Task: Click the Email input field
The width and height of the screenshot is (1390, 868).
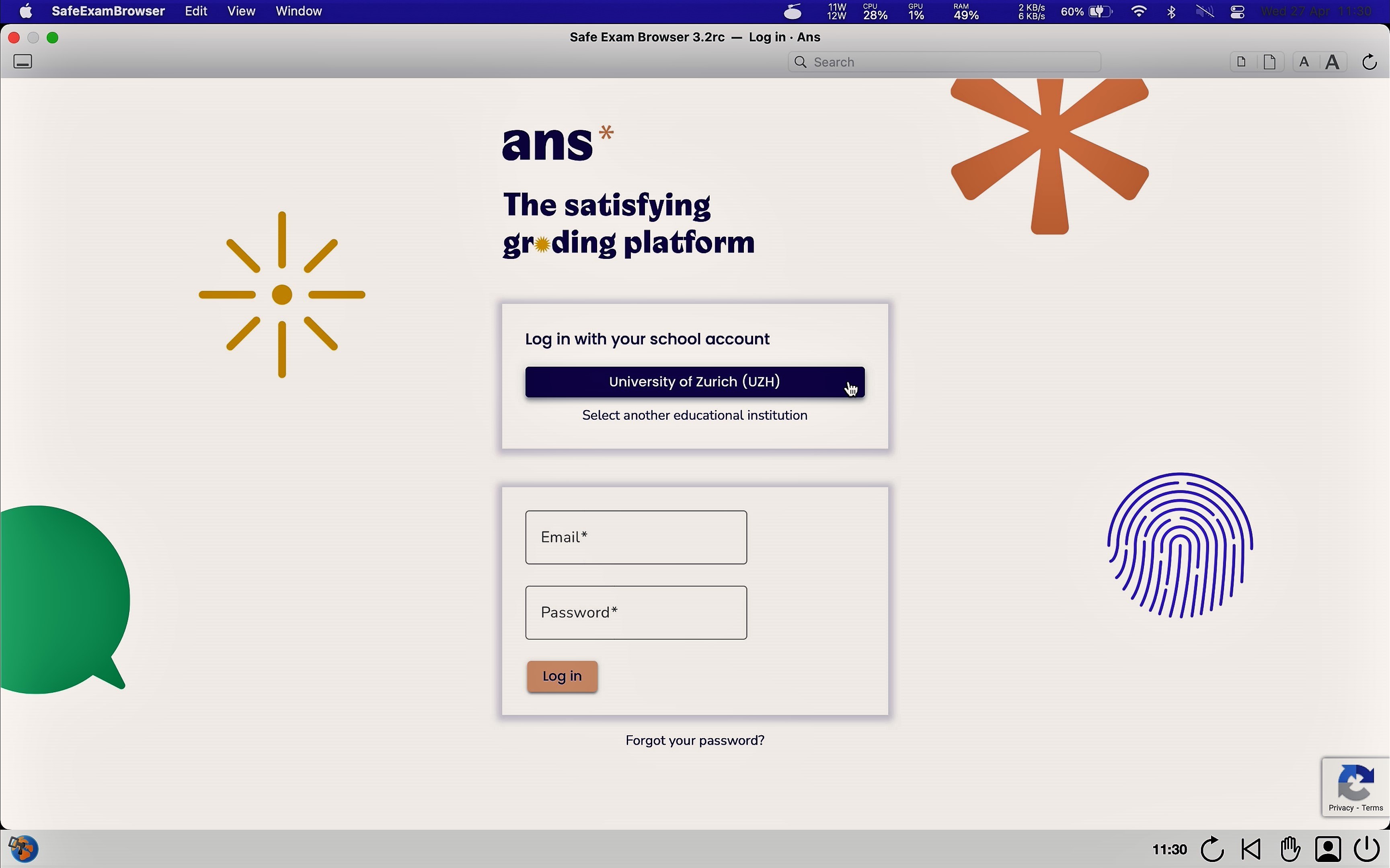Action: click(636, 538)
